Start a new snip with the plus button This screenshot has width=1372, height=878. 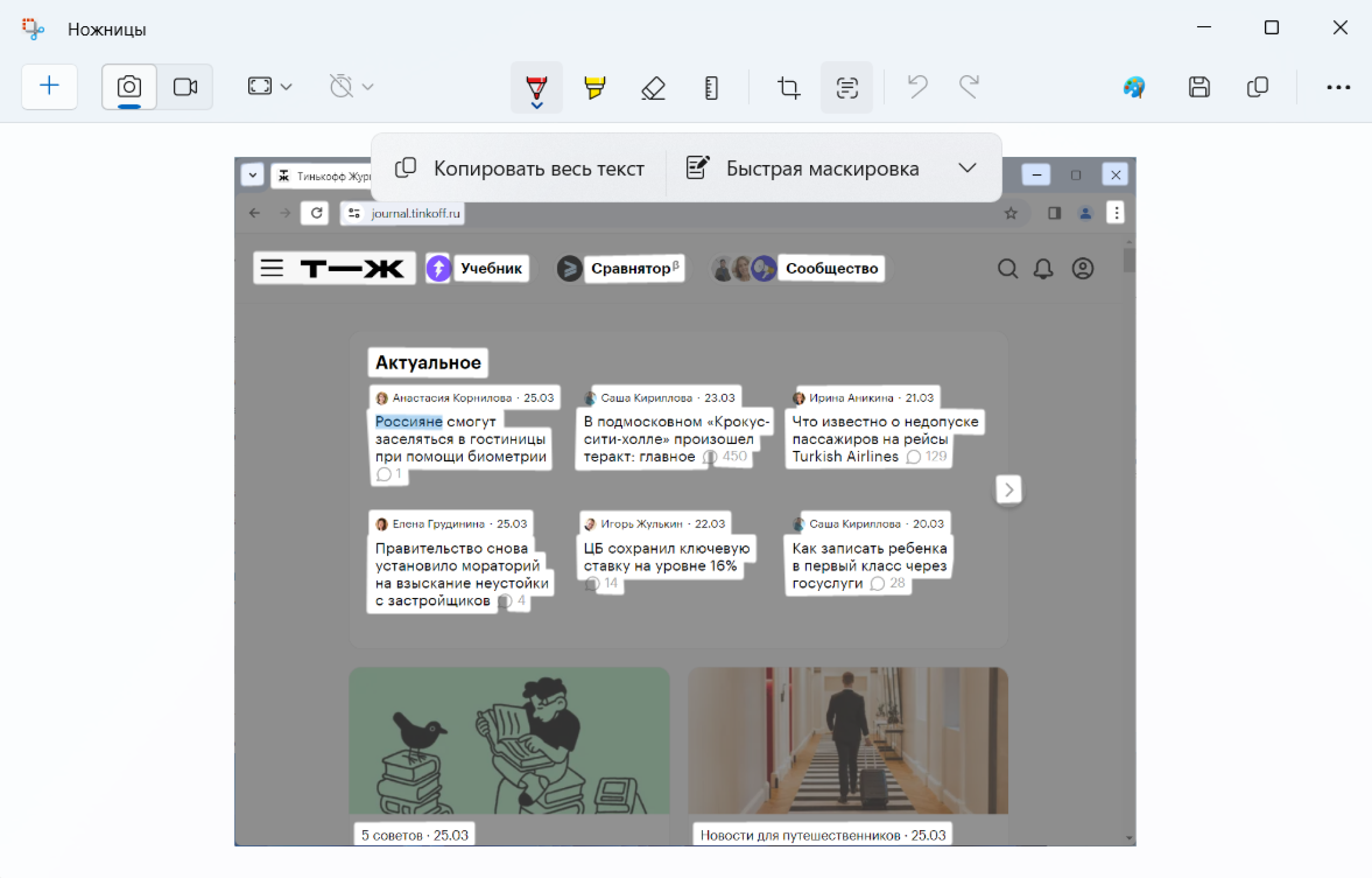(x=50, y=87)
